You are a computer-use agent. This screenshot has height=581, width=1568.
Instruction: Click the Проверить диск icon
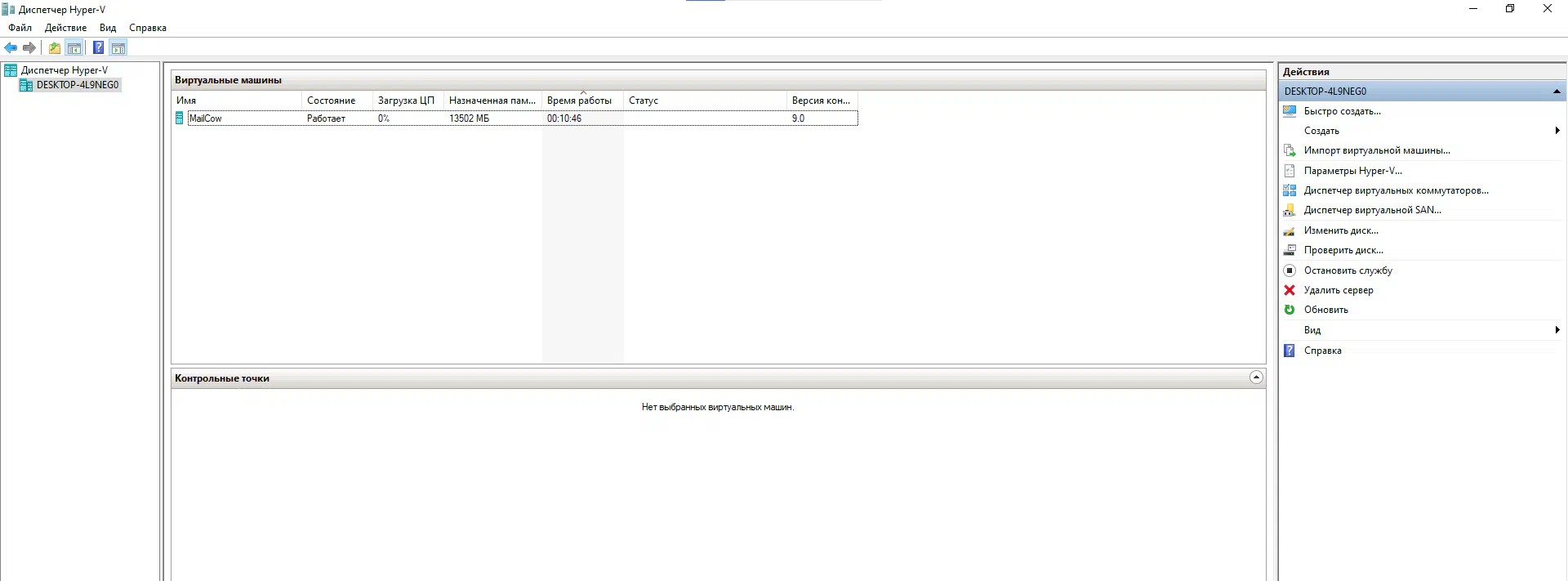tap(1290, 250)
